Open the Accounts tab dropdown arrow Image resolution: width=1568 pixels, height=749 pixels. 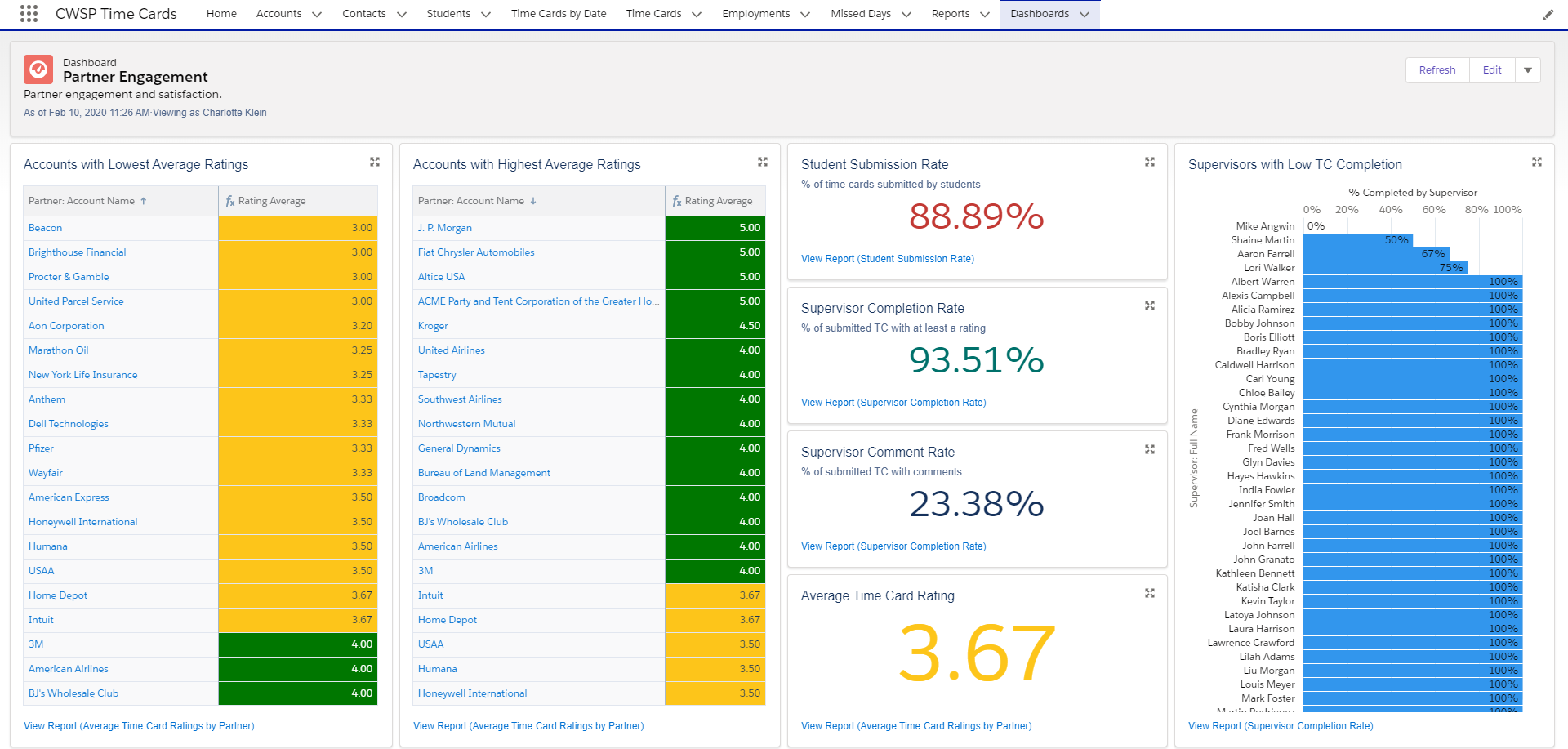coord(317,15)
